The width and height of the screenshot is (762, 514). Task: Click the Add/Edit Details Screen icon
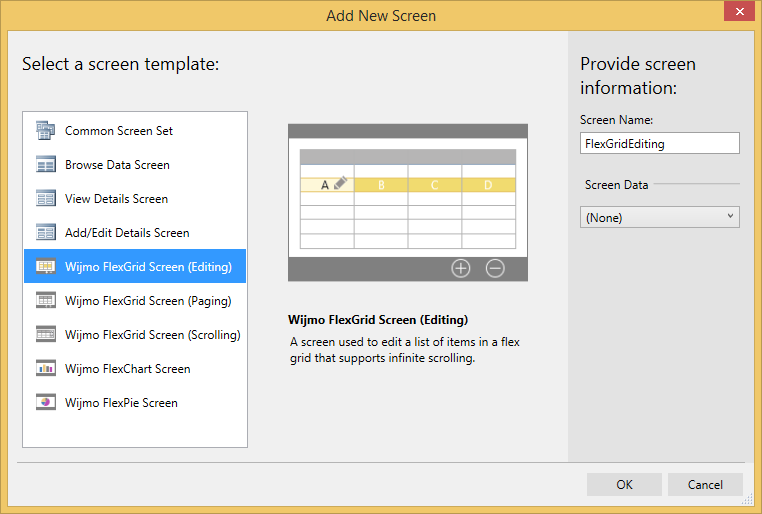pyautogui.click(x=45, y=232)
